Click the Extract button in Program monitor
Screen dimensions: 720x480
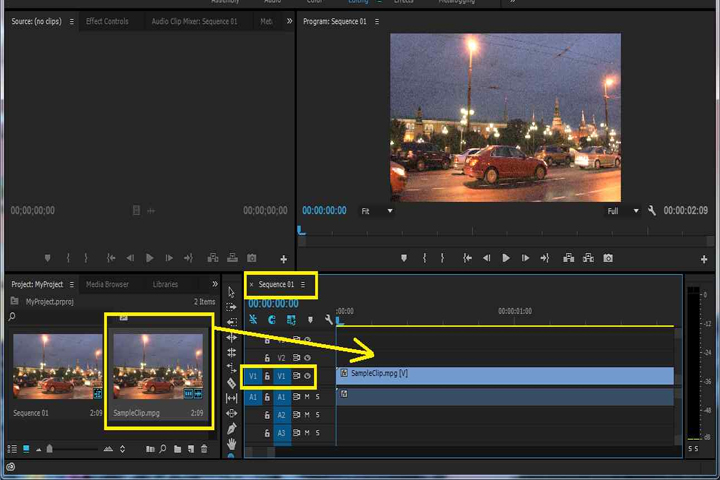point(588,258)
